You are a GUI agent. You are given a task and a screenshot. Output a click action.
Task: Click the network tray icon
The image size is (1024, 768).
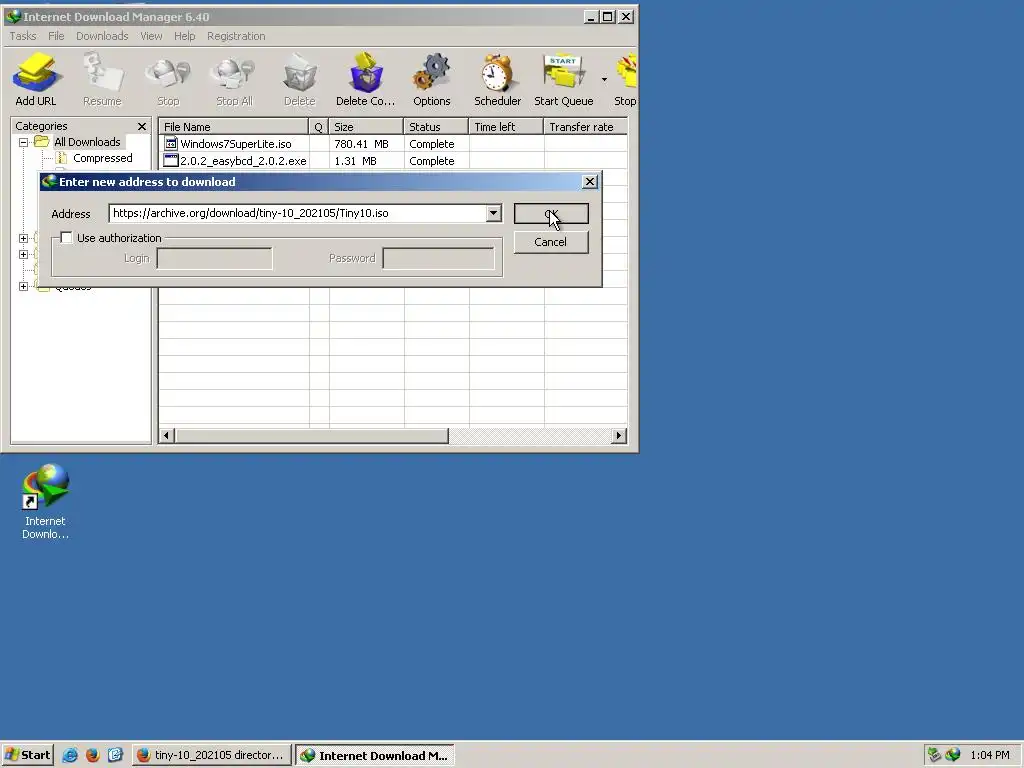click(935, 755)
